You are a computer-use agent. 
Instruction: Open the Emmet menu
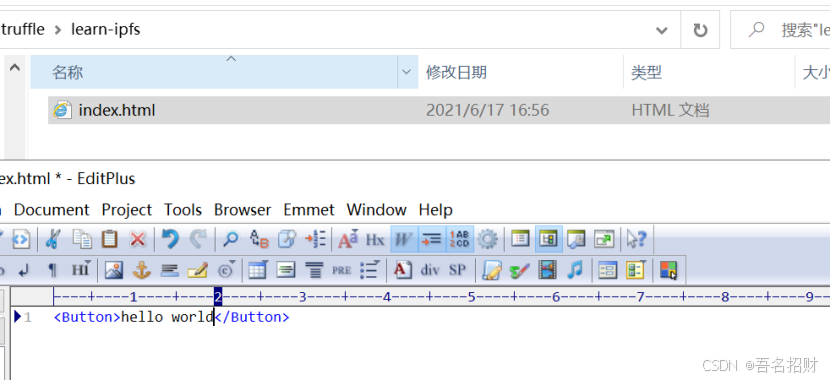[x=309, y=210]
